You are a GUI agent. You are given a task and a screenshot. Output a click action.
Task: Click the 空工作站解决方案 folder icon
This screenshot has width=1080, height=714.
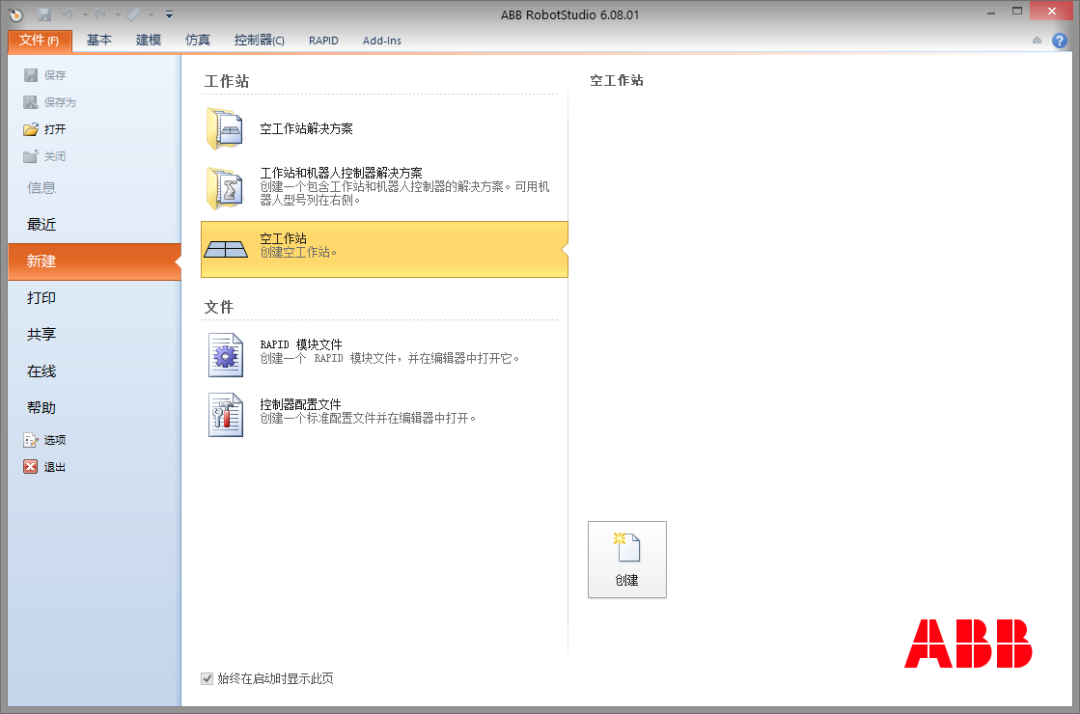pyautogui.click(x=225, y=129)
